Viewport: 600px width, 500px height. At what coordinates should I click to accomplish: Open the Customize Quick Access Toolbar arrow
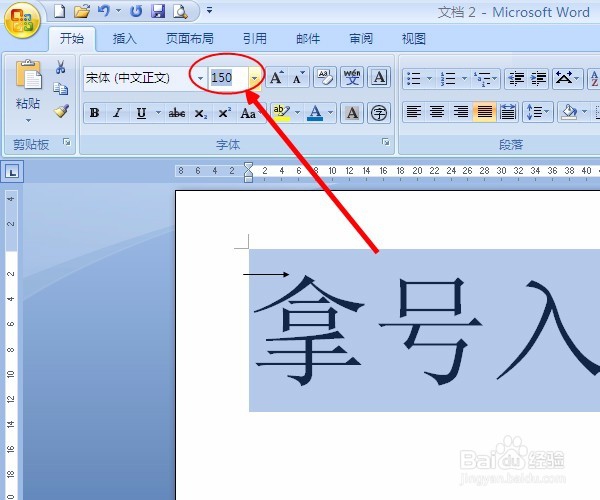point(209,10)
